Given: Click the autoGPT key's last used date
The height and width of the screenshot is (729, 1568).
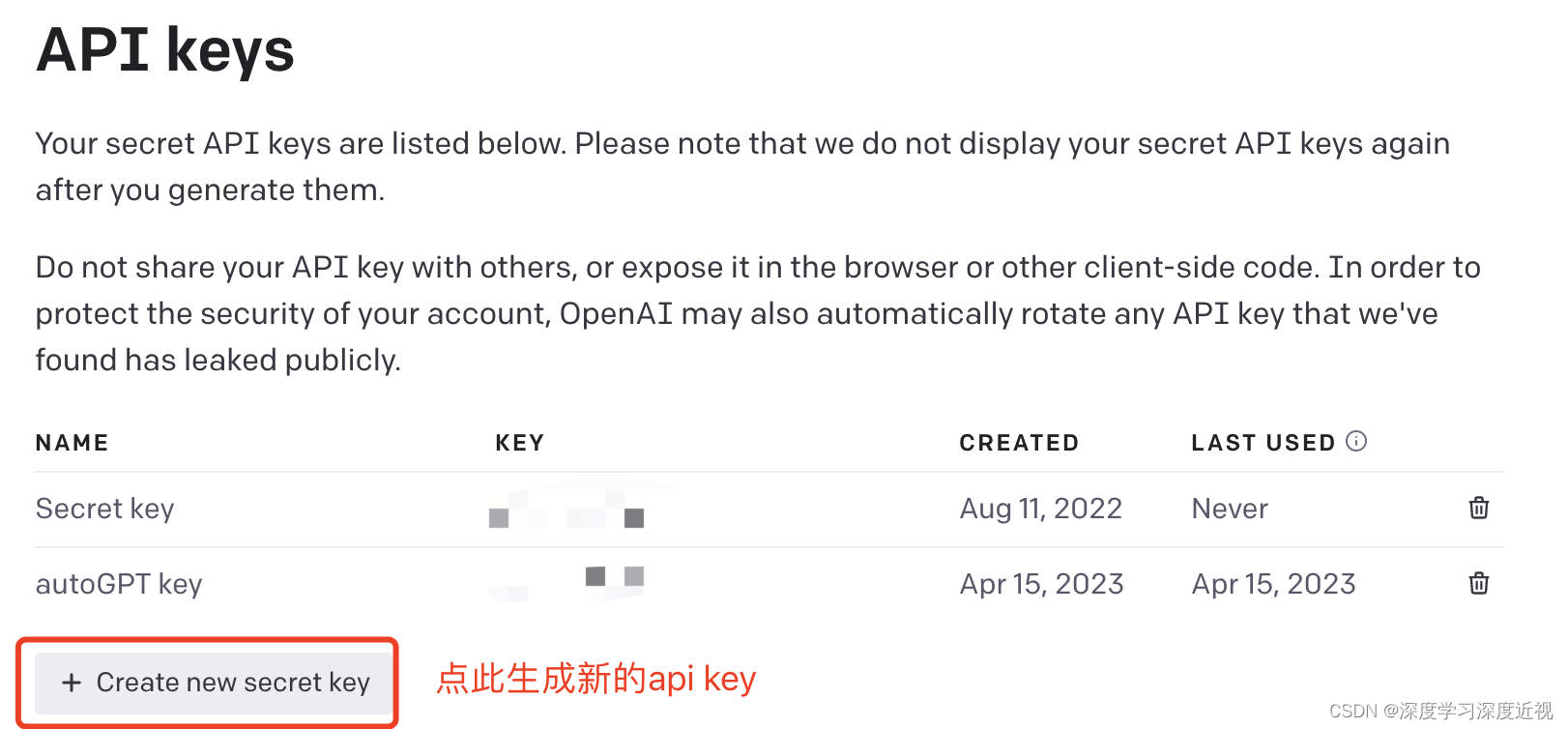Looking at the screenshot, I should (x=1274, y=584).
